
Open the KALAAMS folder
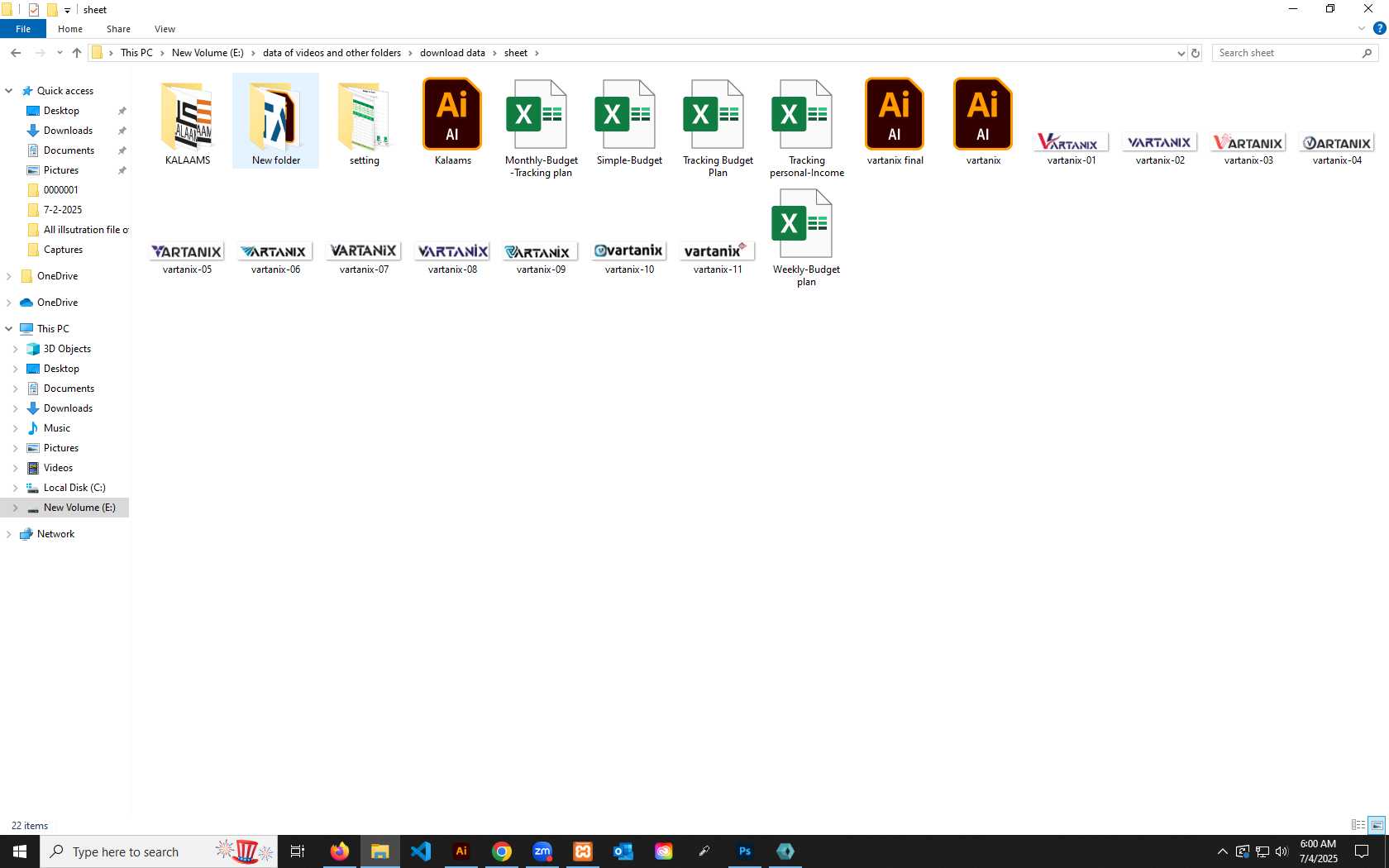(x=188, y=122)
